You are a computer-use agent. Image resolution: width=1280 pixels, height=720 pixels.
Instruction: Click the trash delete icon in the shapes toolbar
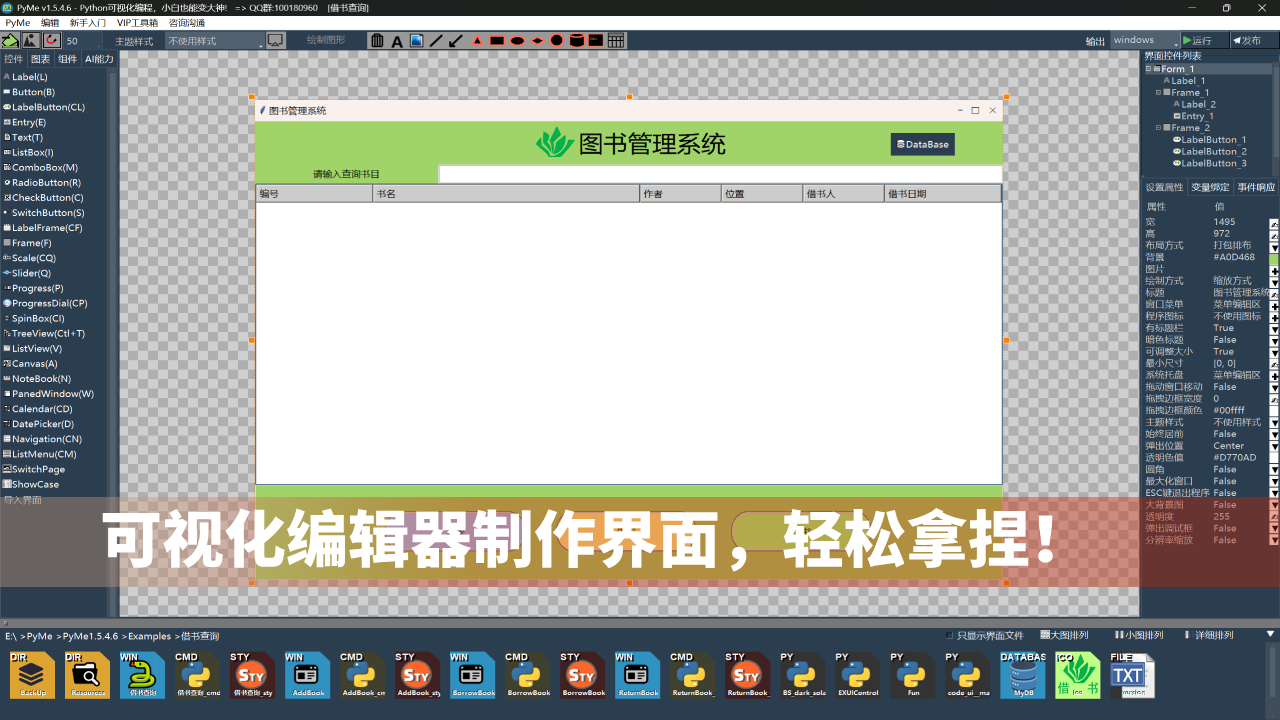[x=376, y=40]
